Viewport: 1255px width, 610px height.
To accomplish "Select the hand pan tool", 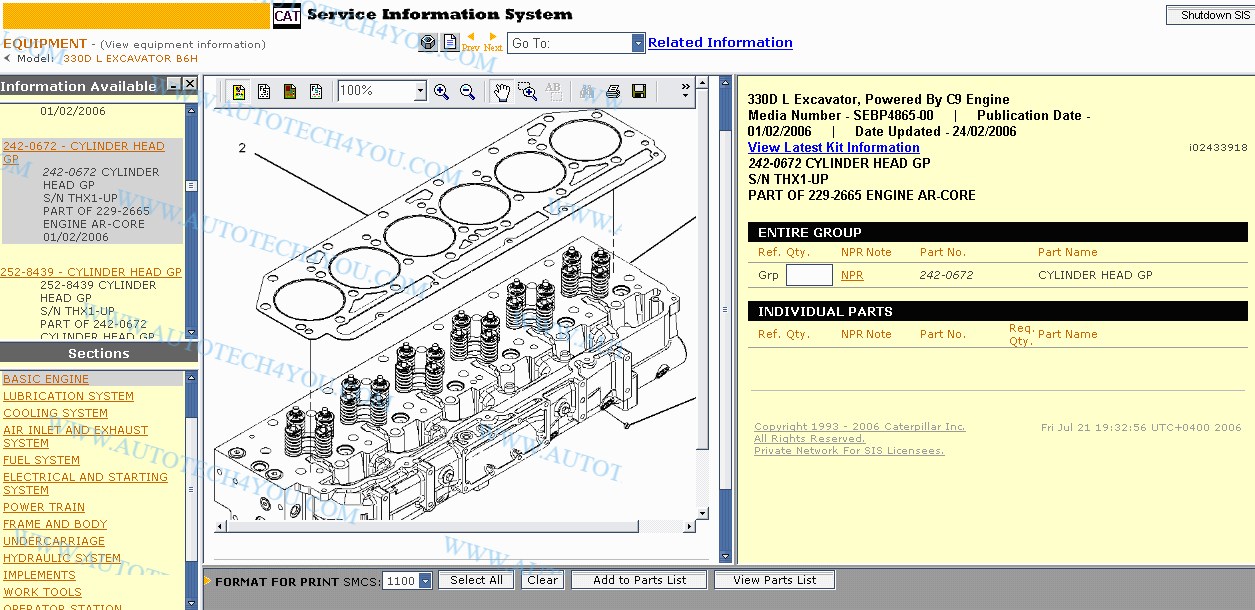I will pos(502,92).
